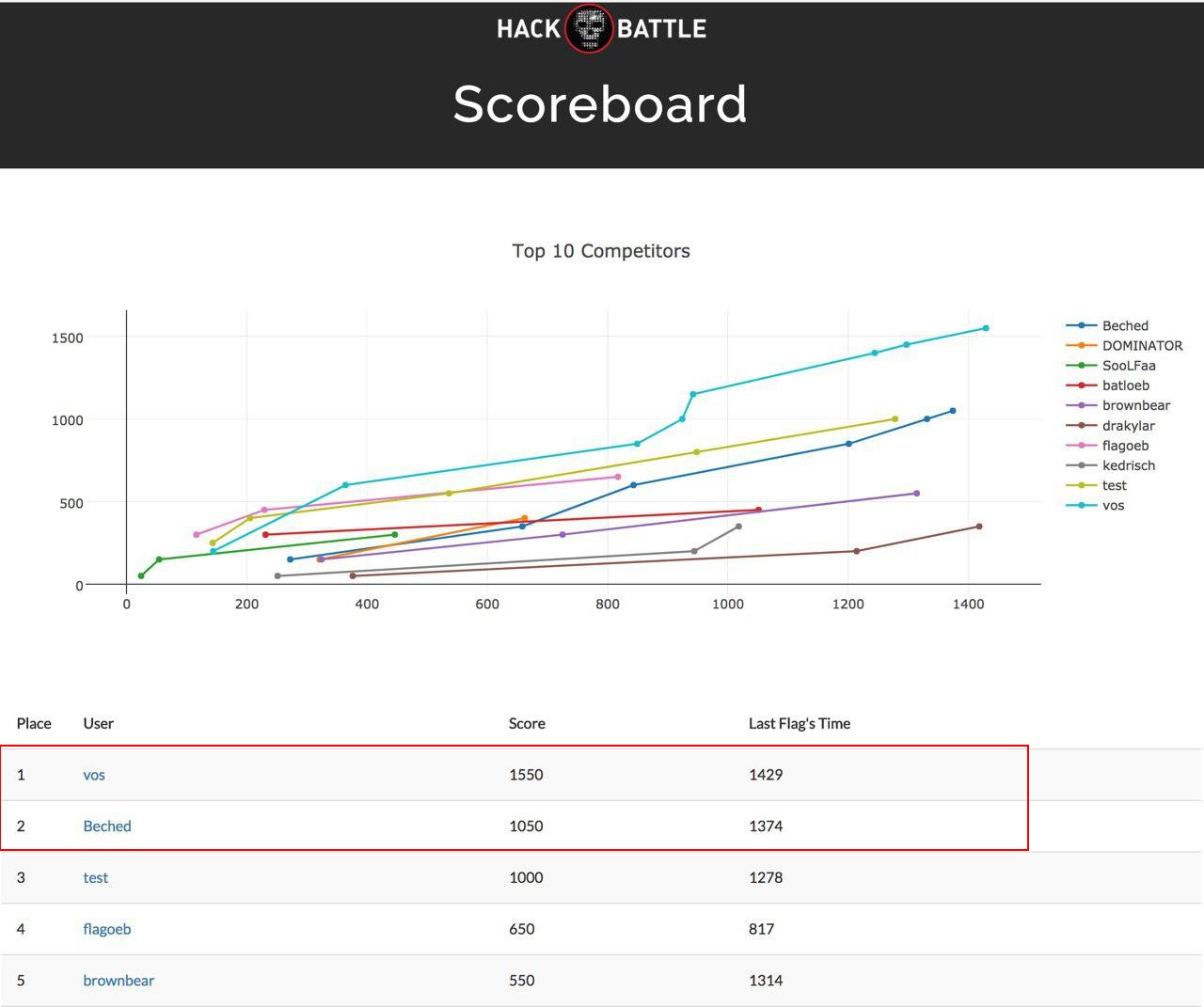Click the Hack Battle skull logo
The image size is (1204, 1007).
(590, 28)
